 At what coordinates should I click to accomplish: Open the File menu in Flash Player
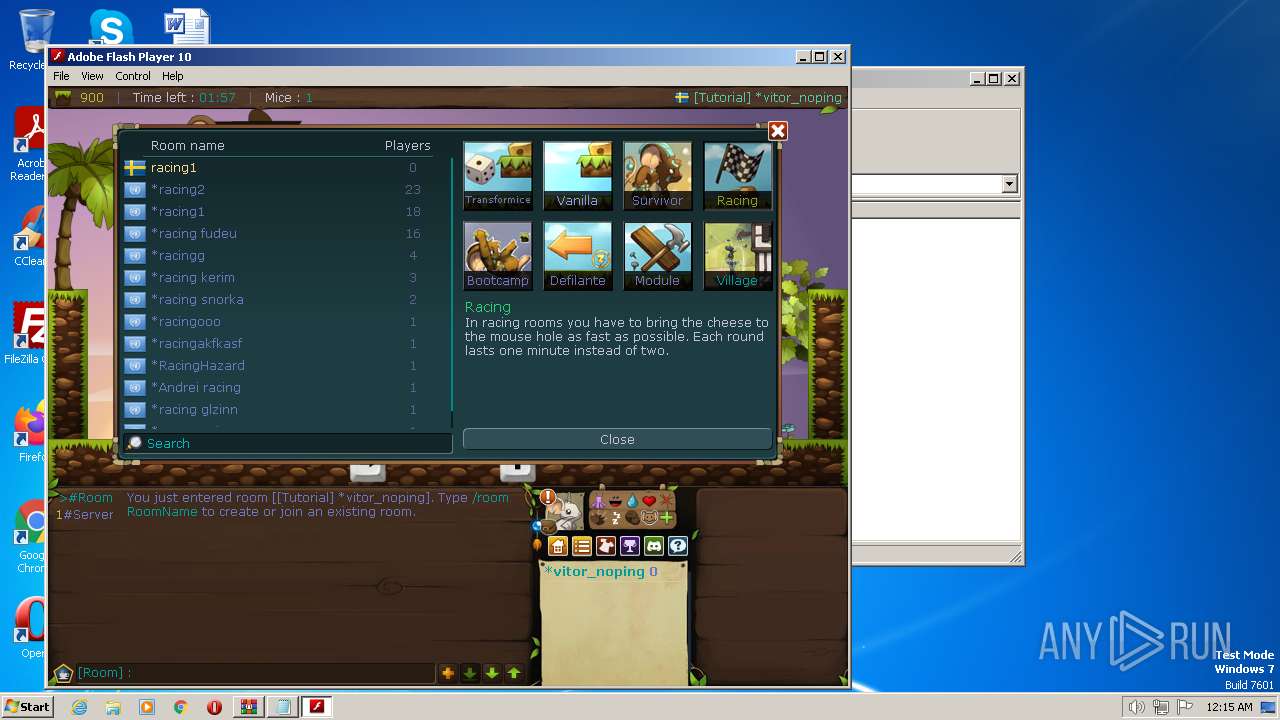pos(61,76)
